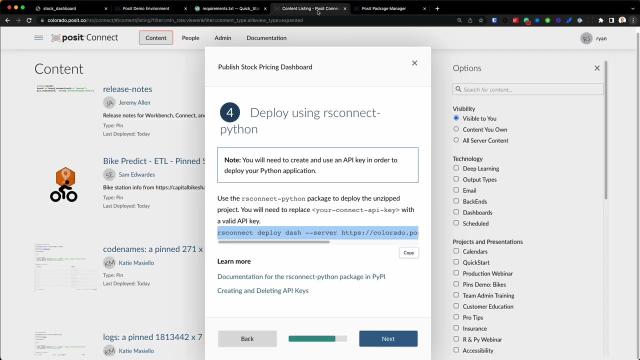Screen dimensions: 640x360
Task: Click the Options panel vertical scrollbar
Action: 606,130
